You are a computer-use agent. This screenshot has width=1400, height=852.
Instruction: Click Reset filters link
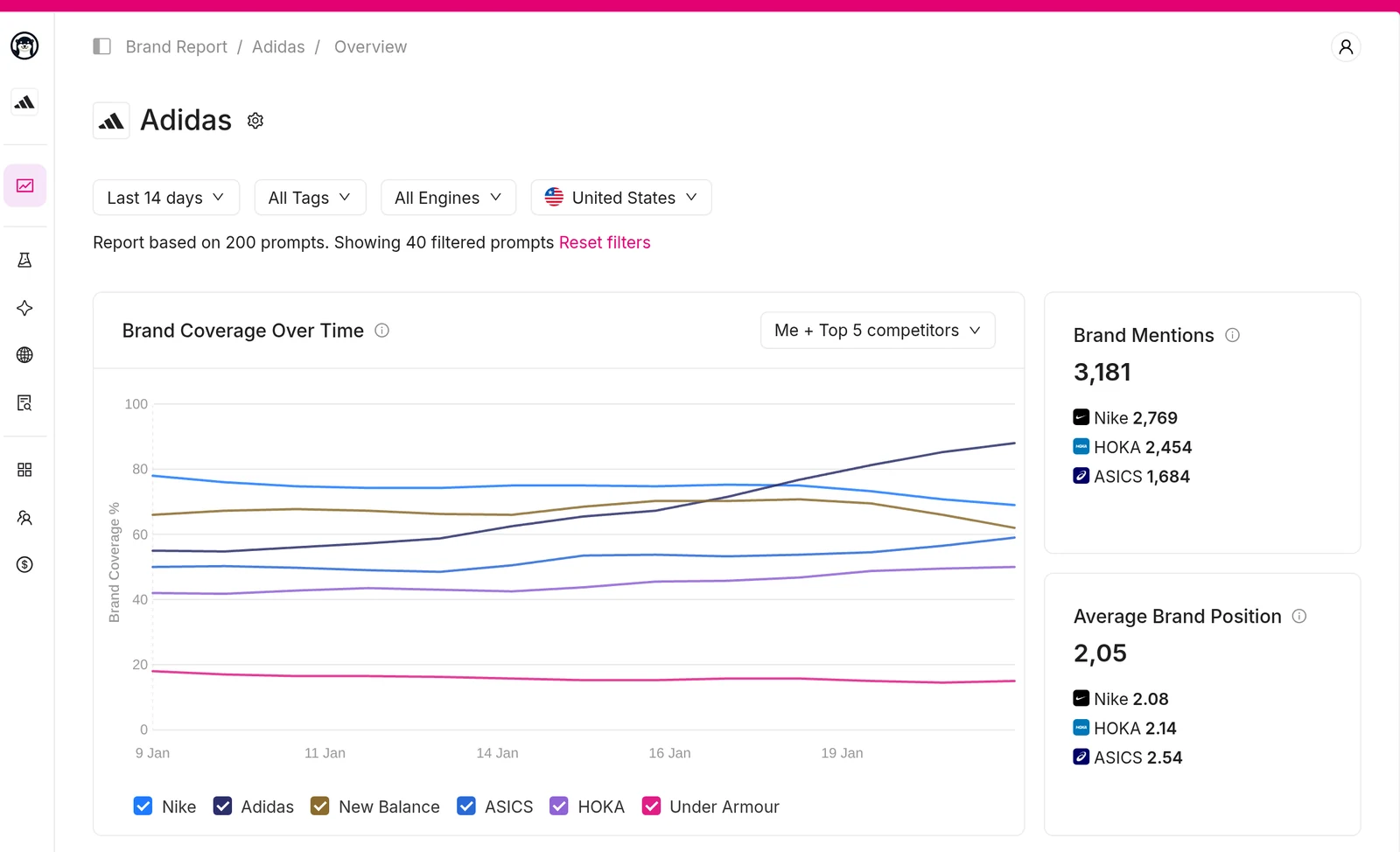(x=605, y=242)
